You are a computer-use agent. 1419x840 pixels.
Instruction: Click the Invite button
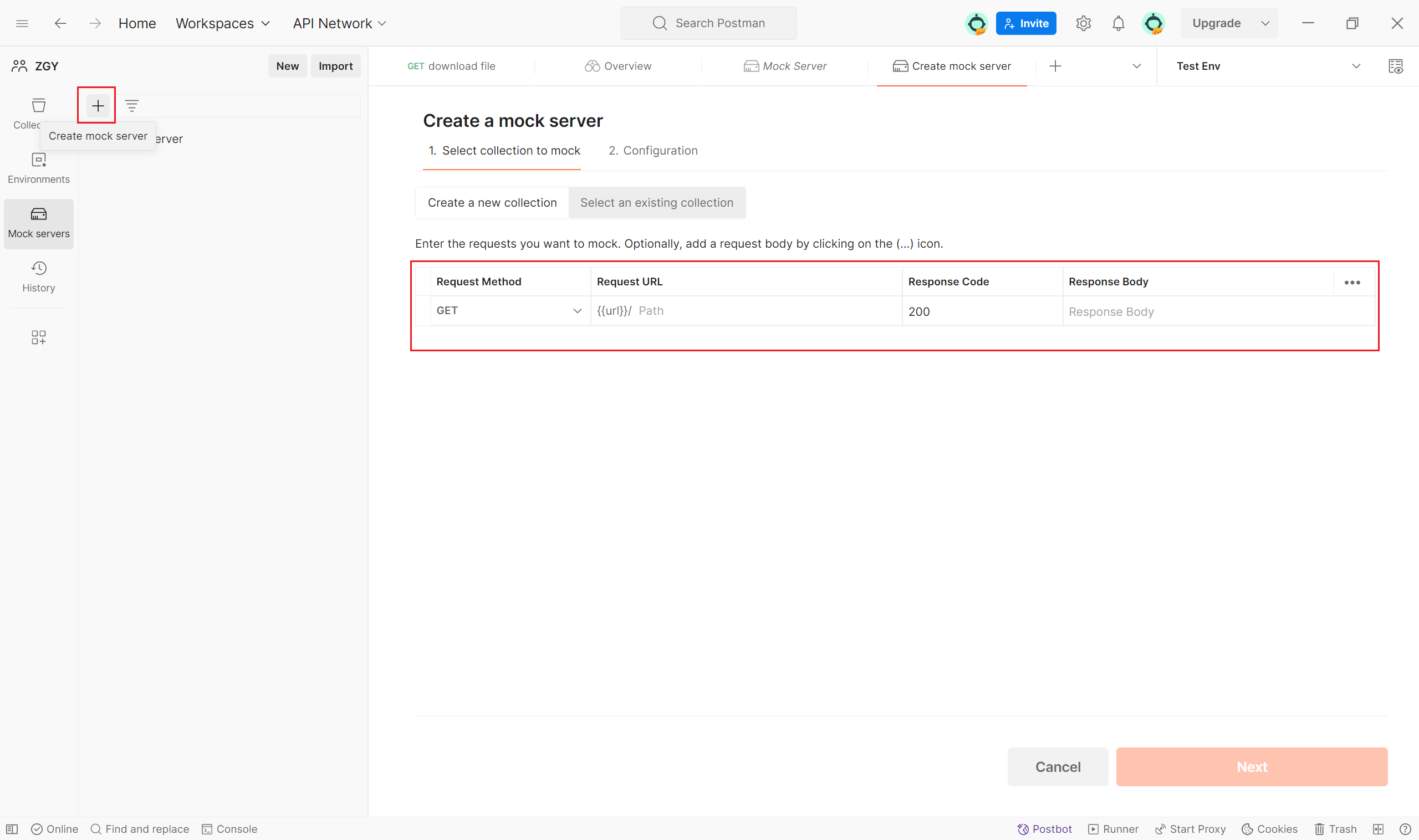coord(1025,23)
